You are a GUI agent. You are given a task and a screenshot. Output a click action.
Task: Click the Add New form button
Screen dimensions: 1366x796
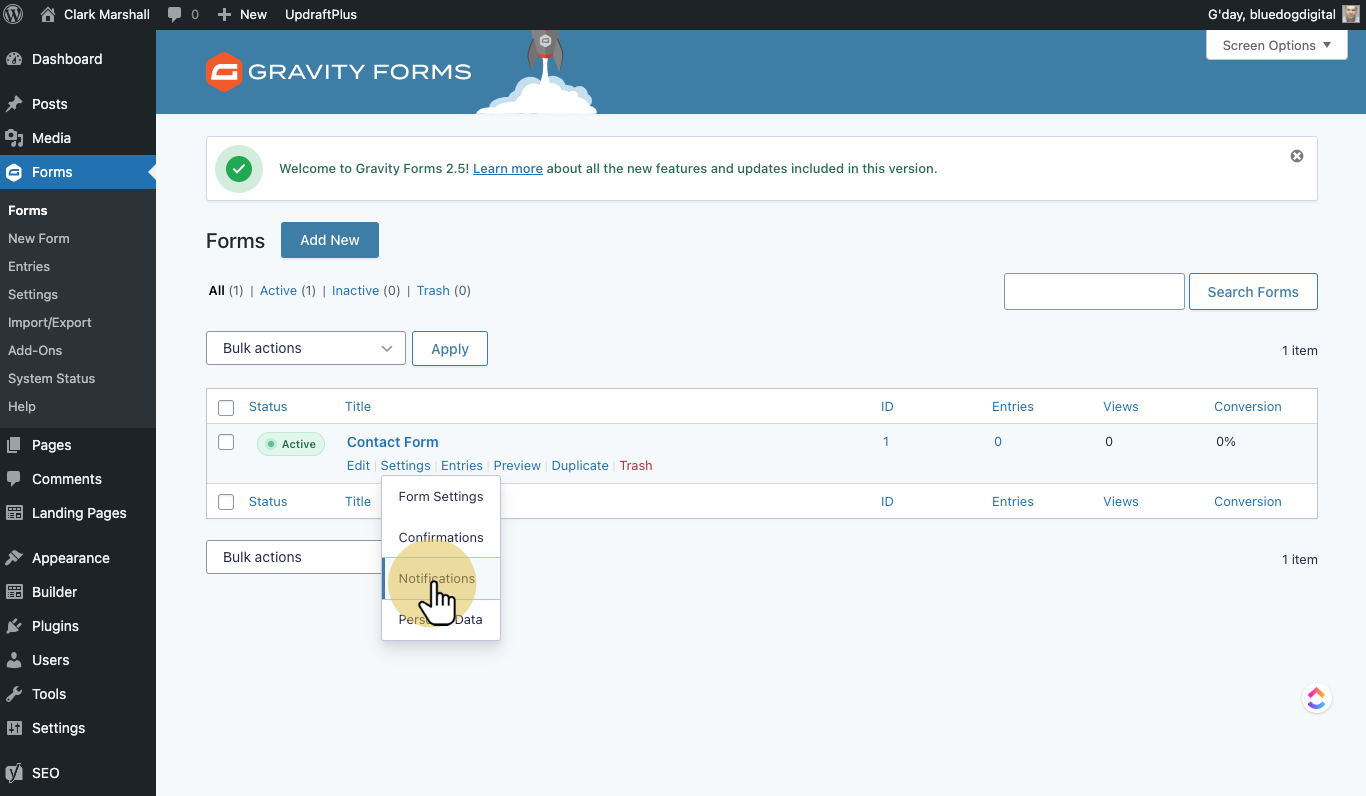click(330, 240)
